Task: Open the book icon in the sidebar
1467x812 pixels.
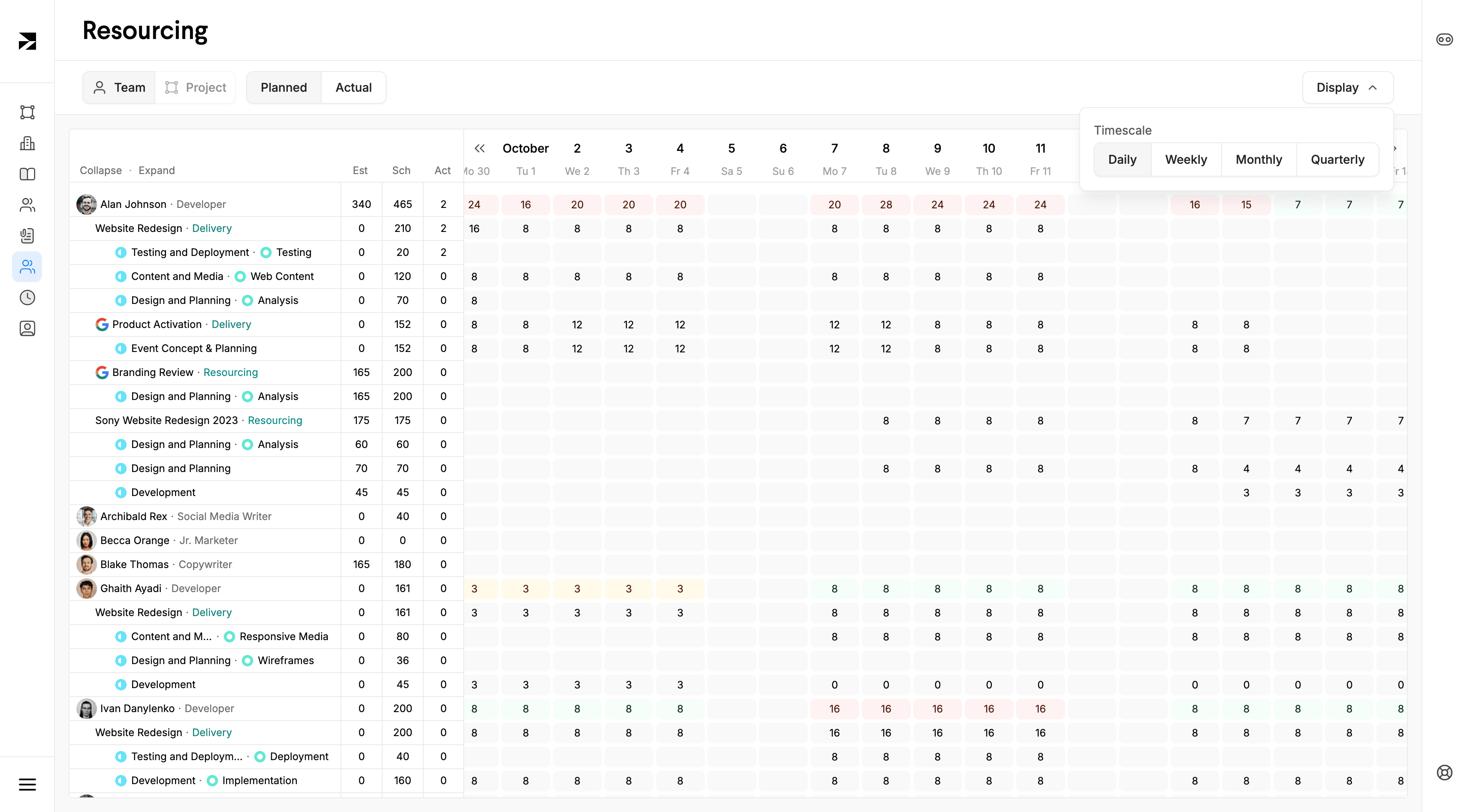Action: 27,174
